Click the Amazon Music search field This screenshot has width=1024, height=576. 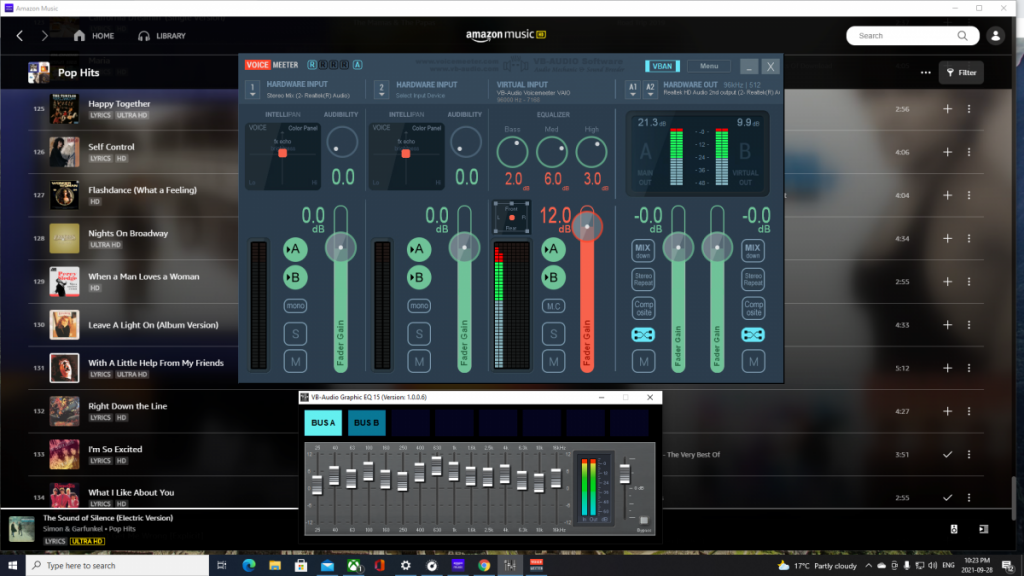(x=912, y=36)
